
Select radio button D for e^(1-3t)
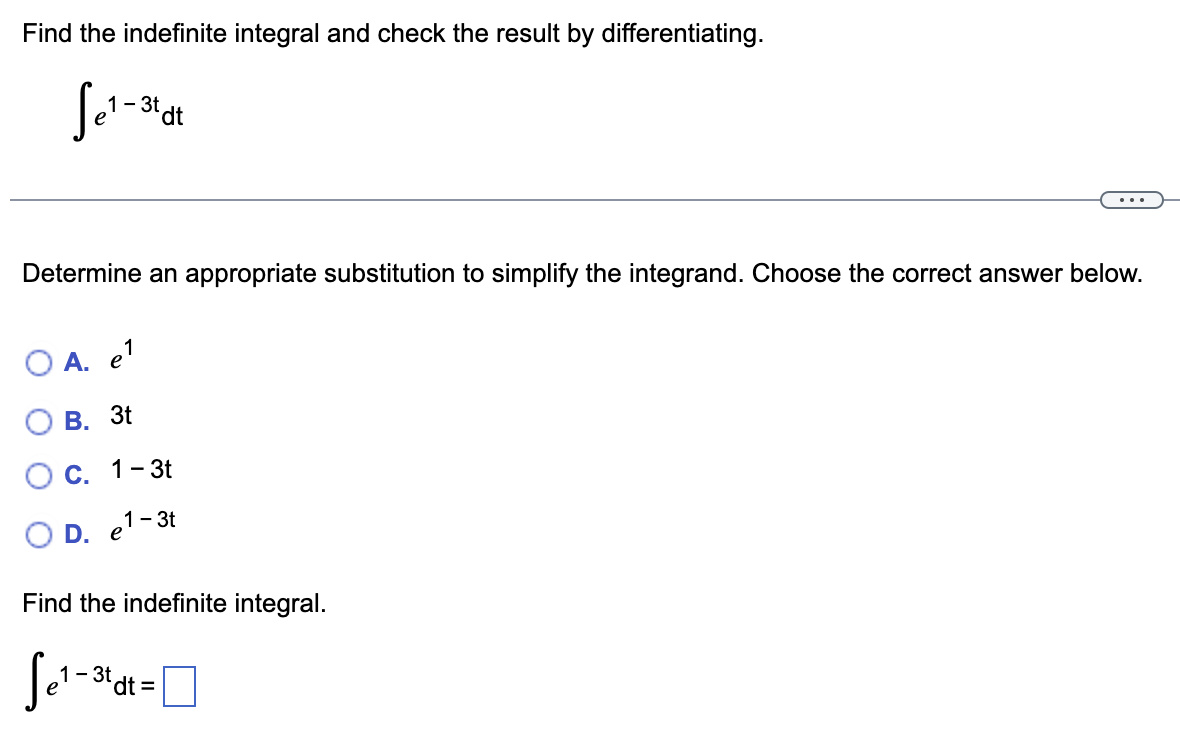40,536
